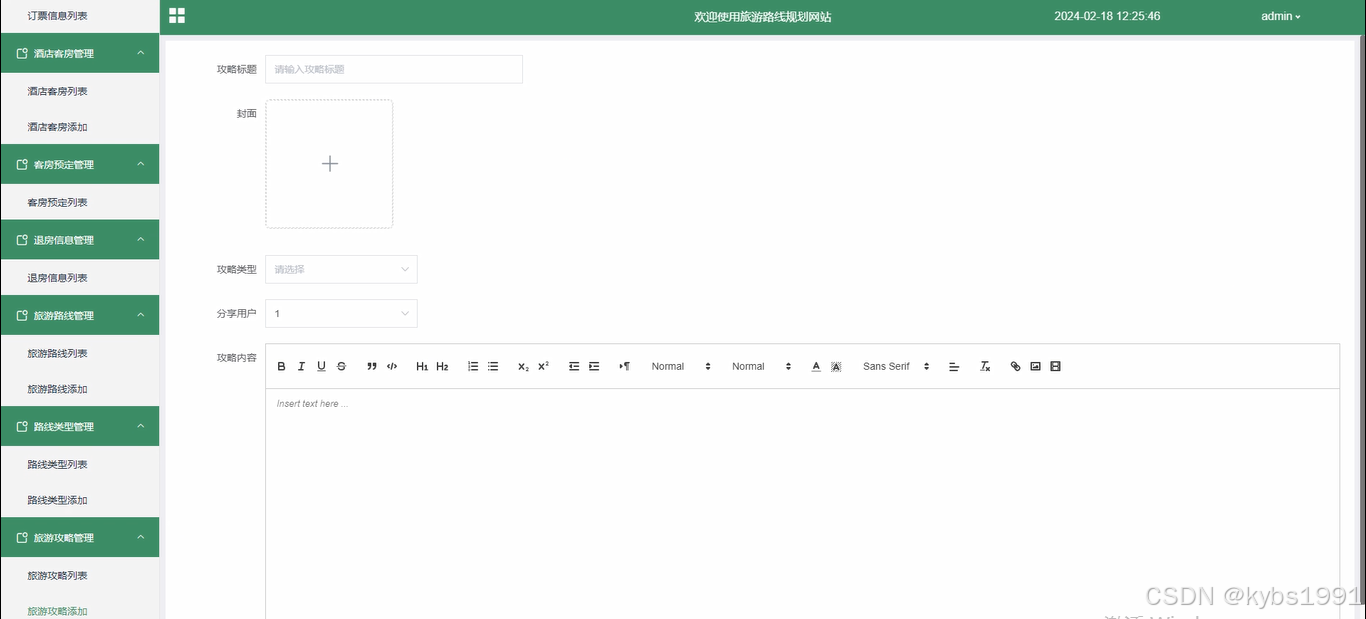The width and height of the screenshot is (1366, 619).
Task: Apply subscript formatting
Action: [523, 366]
